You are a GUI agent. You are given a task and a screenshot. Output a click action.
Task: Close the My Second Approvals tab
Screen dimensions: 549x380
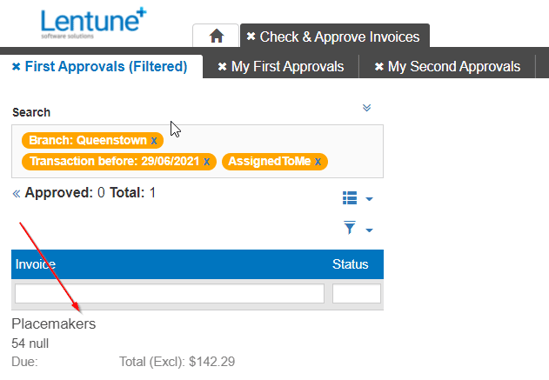[x=379, y=67]
